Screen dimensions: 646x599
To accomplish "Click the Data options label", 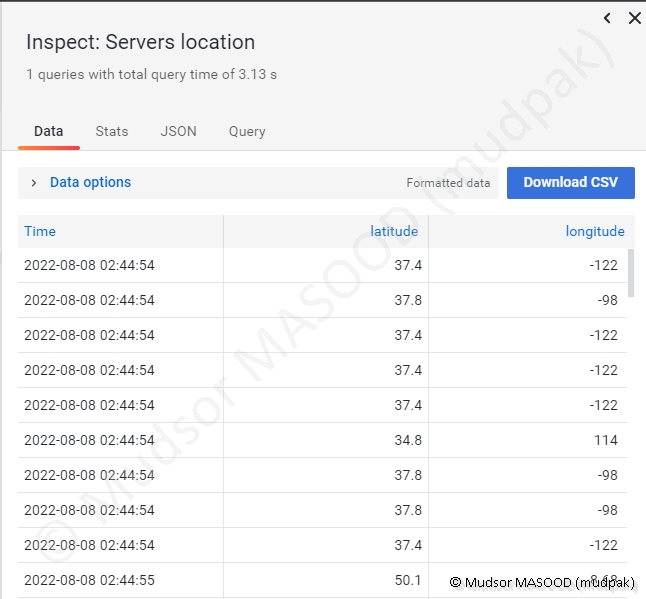I will tap(90, 182).
